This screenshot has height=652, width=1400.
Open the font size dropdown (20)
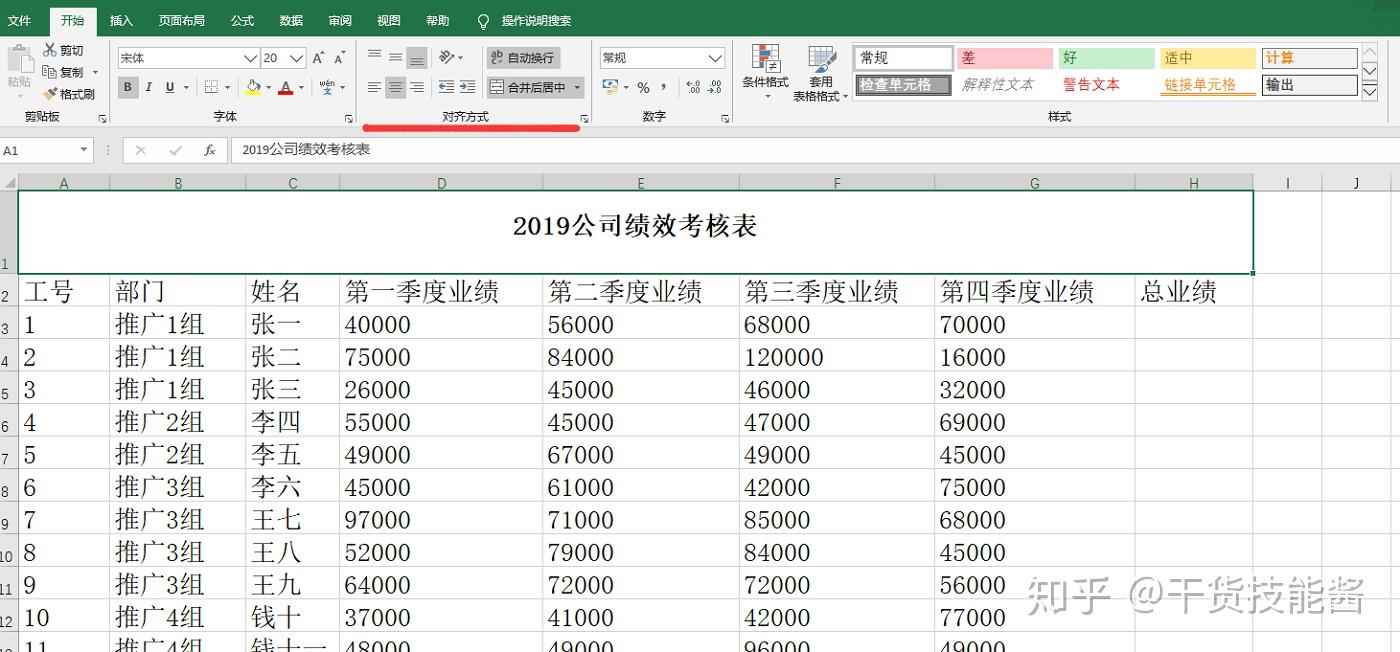pyautogui.click(x=297, y=58)
